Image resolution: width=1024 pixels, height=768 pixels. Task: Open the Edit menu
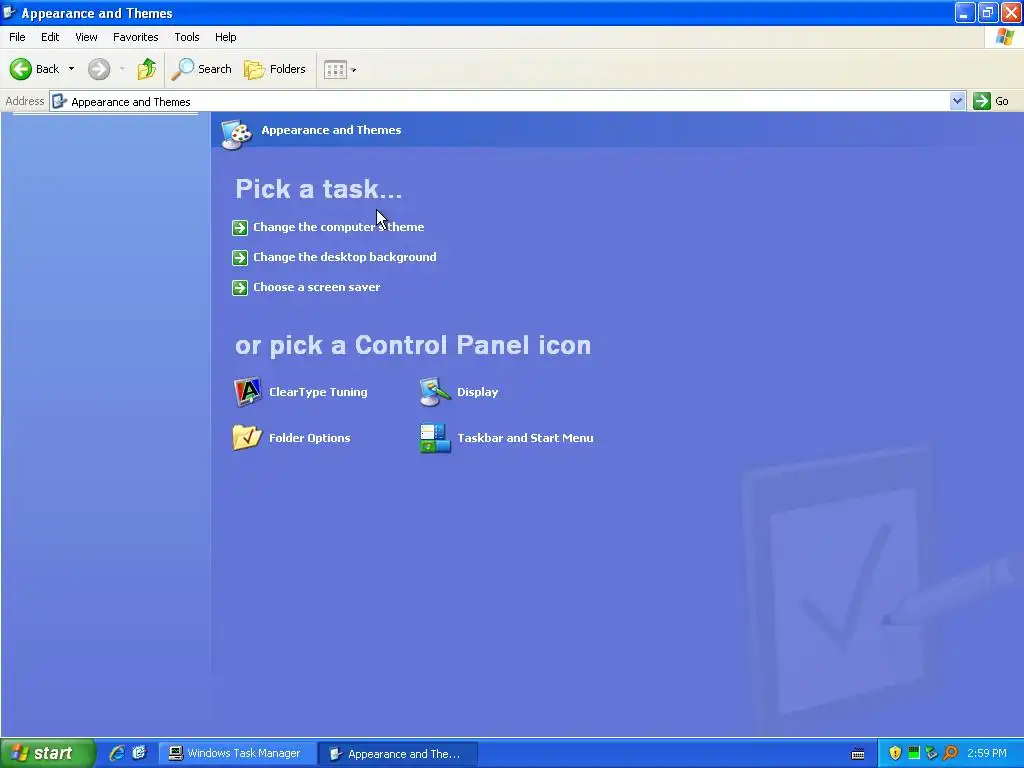pos(50,37)
